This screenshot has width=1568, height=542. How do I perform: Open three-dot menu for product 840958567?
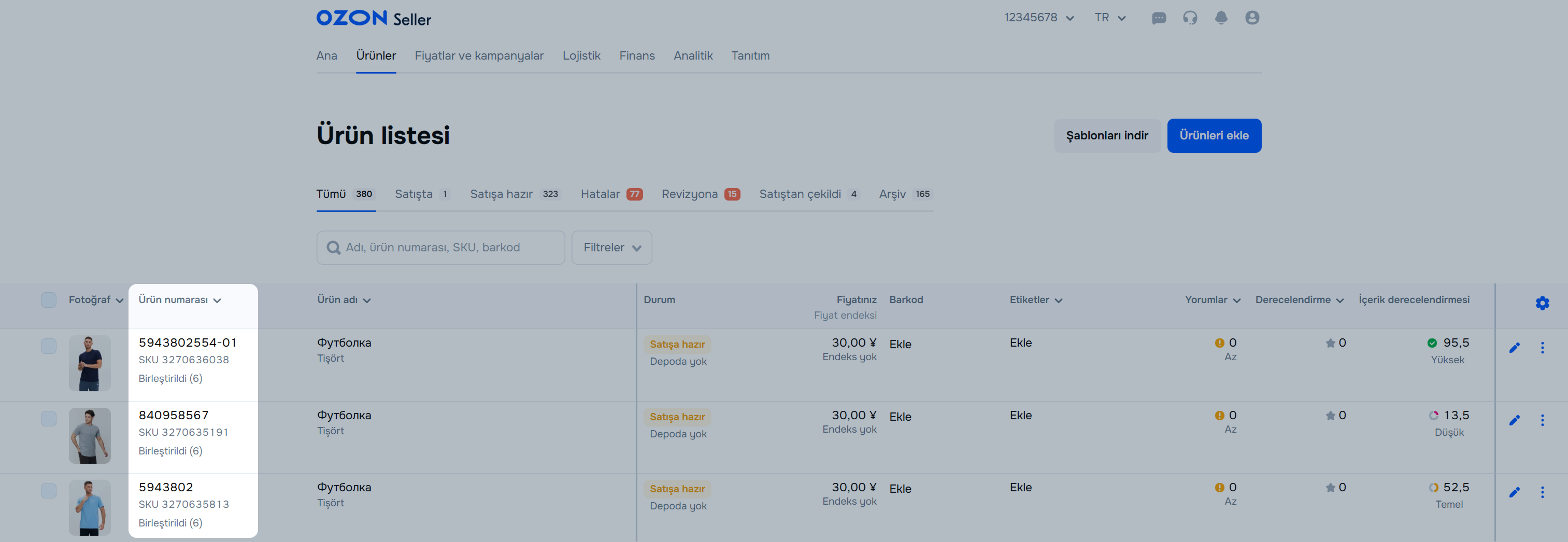point(1542,420)
